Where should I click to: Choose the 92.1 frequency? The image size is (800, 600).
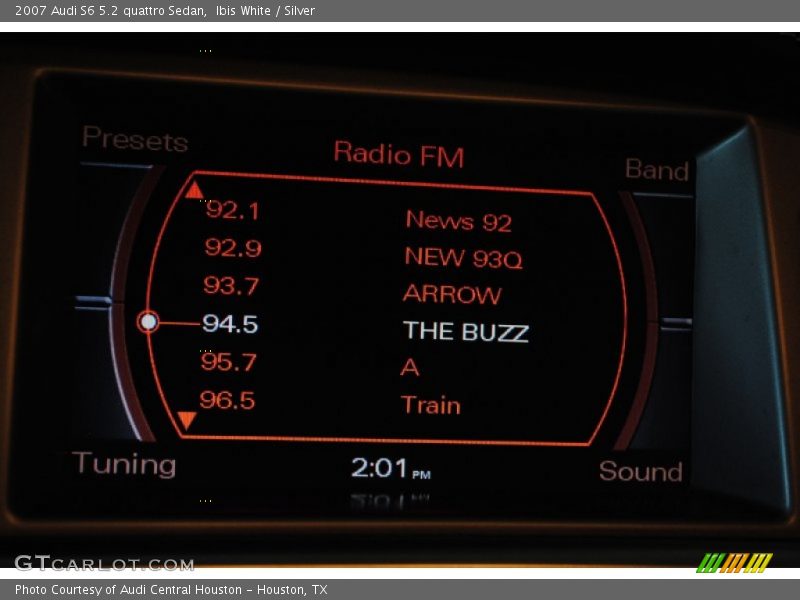[x=232, y=210]
